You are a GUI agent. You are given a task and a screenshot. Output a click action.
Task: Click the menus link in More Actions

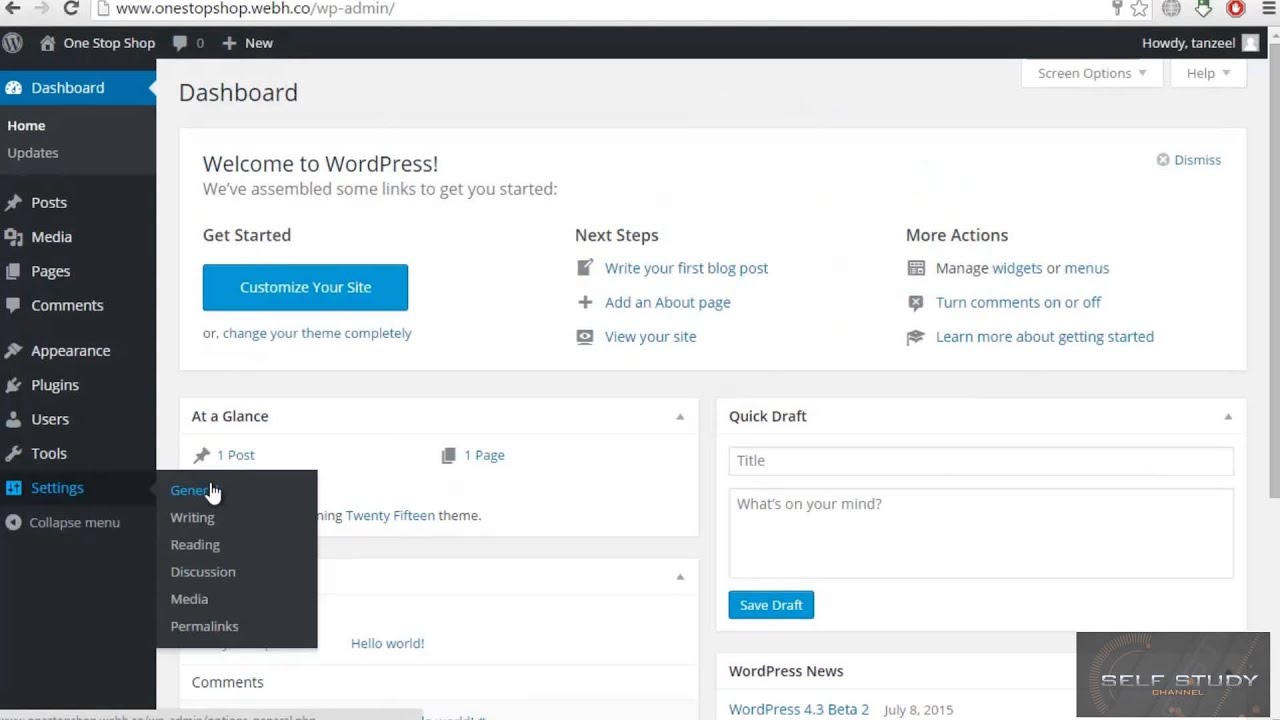pyautogui.click(x=1087, y=268)
